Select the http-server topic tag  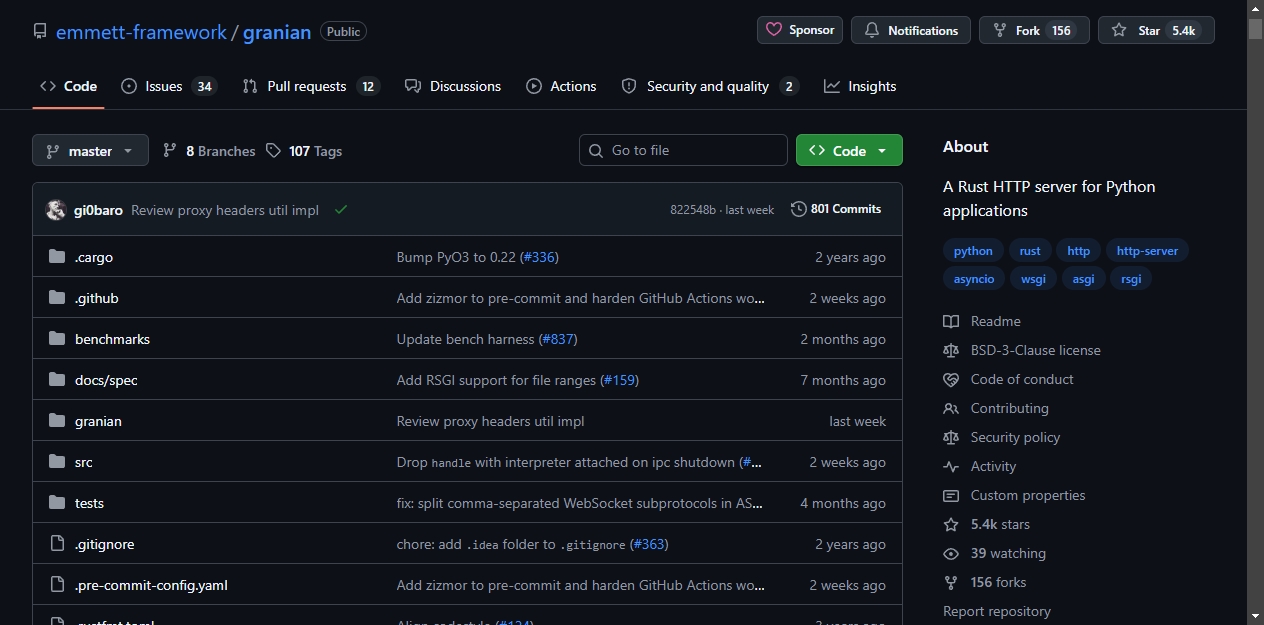[x=1147, y=251]
